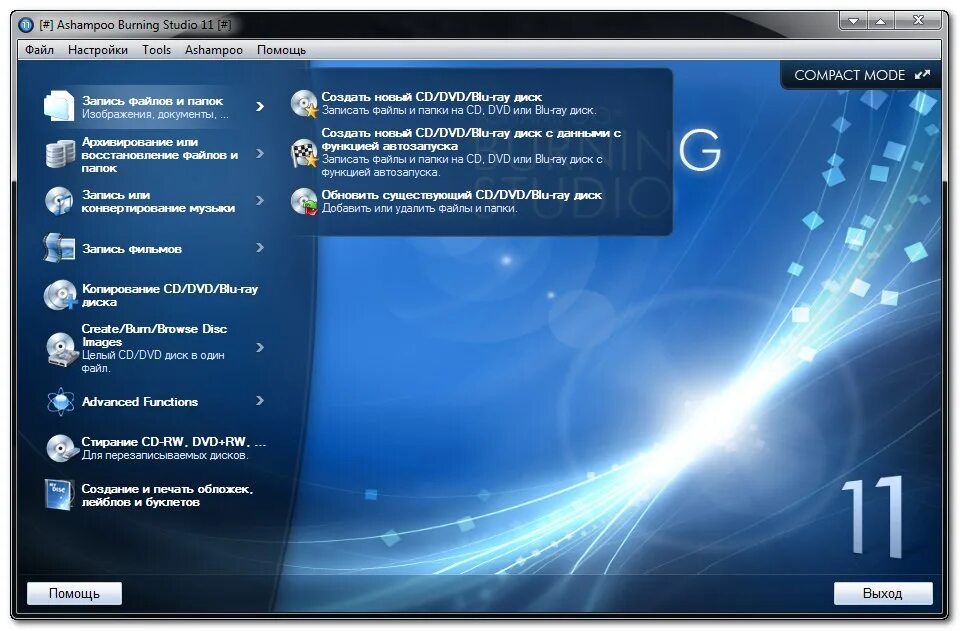Image resolution: width=960 pixels, height=631 pixels.
Task: Click 'Целый CD/DVD диск в один файл.' description
Action: [x=153, y=362]
